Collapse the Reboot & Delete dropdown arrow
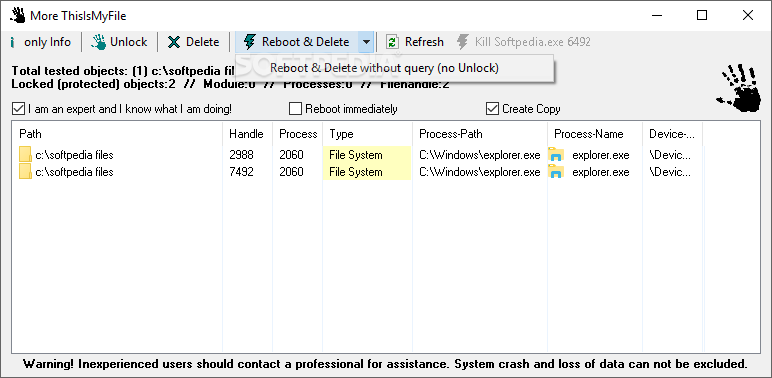This screenshot has height=378, width=772. pos(366,42)
